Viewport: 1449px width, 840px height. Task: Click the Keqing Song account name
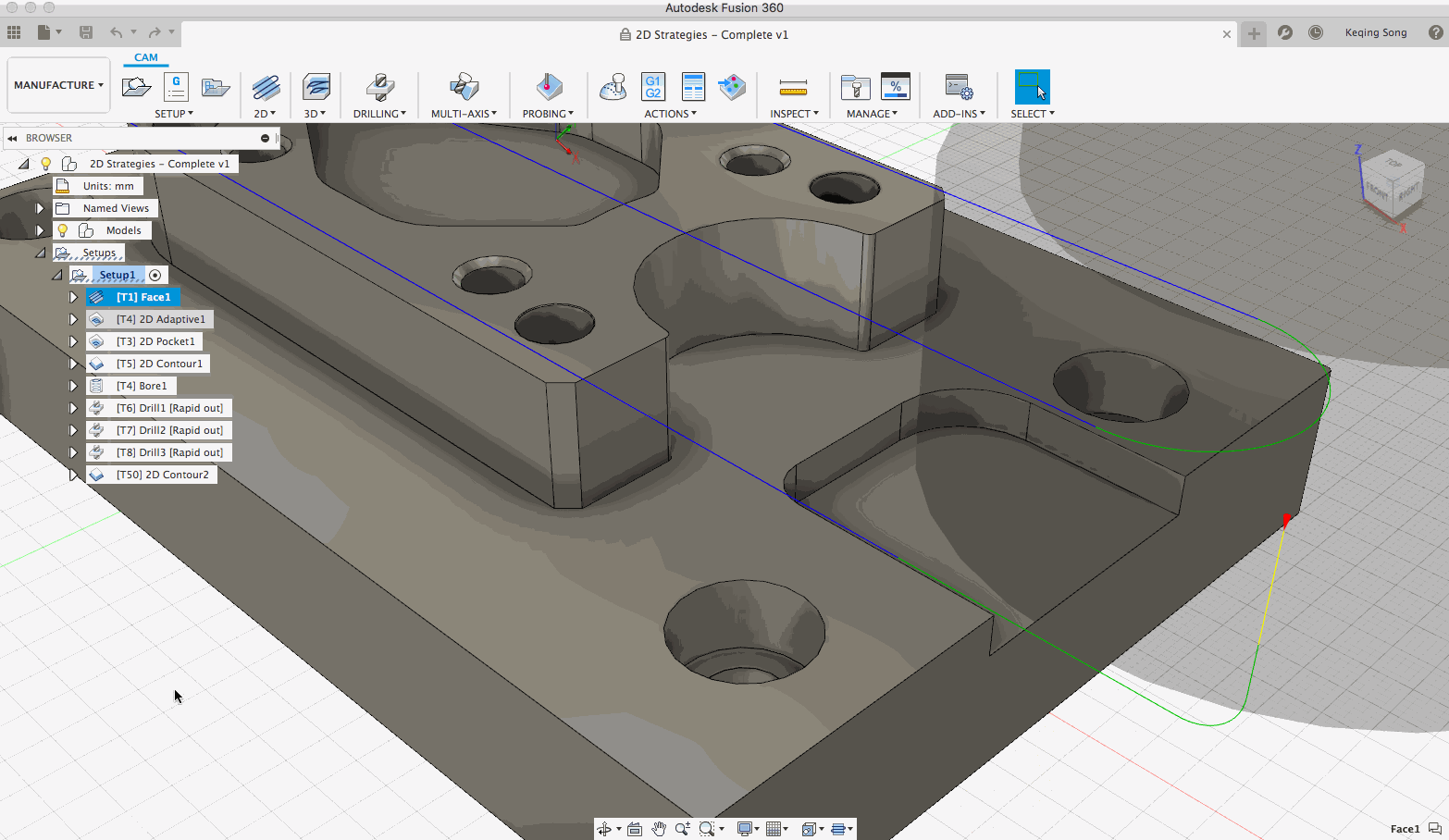tap(1375, 32)
